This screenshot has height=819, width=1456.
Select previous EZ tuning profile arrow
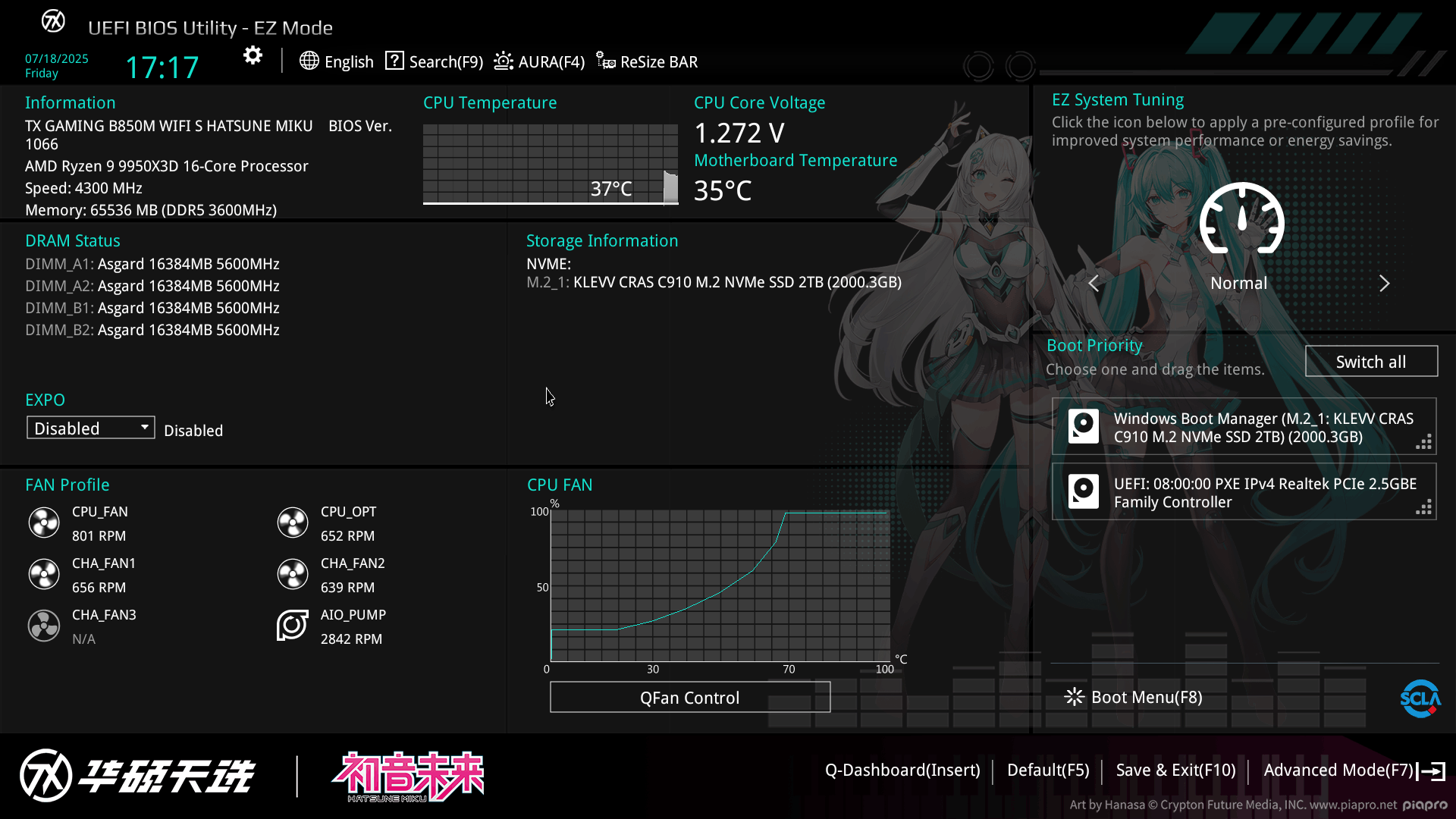pyautogui.click(x=1094, y=283)
